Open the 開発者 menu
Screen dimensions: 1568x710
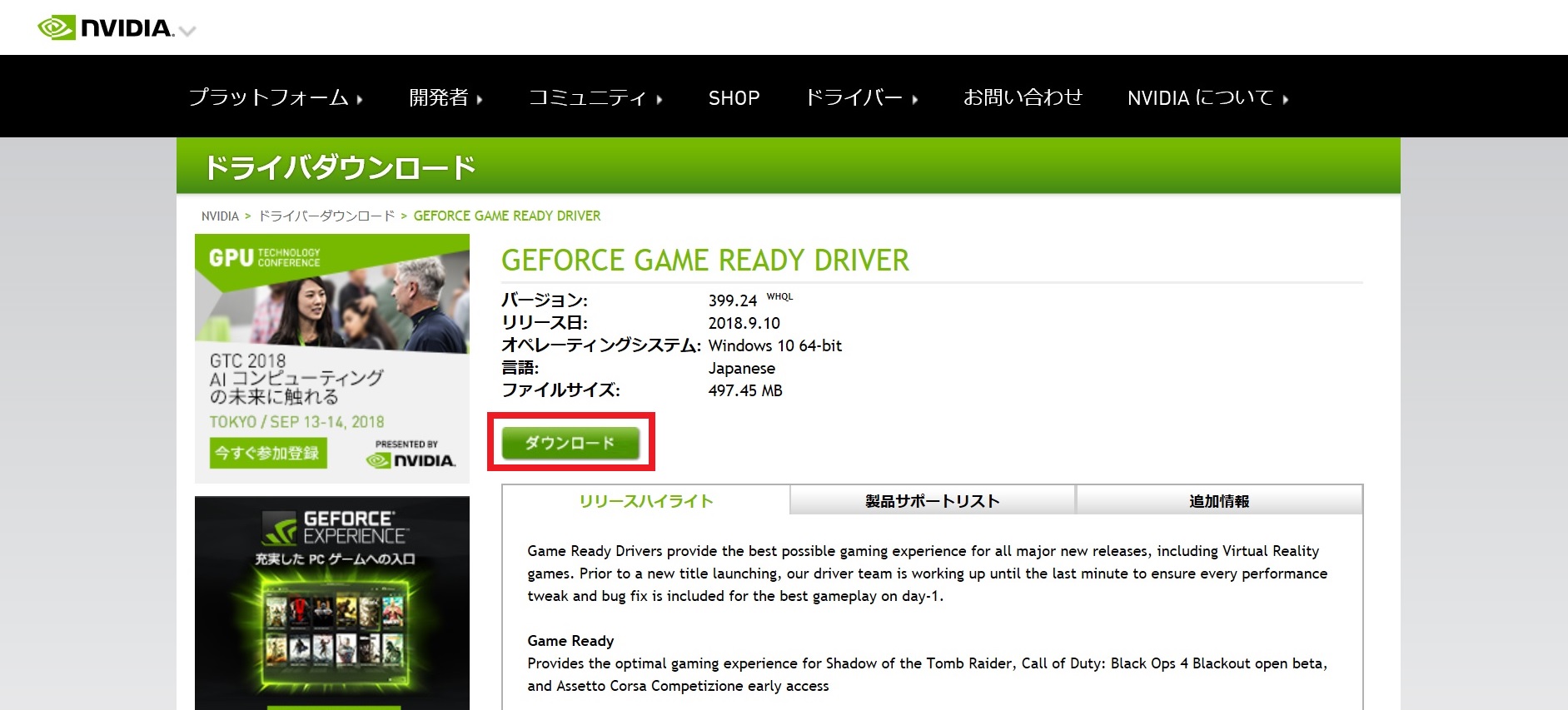click(446, 97)
